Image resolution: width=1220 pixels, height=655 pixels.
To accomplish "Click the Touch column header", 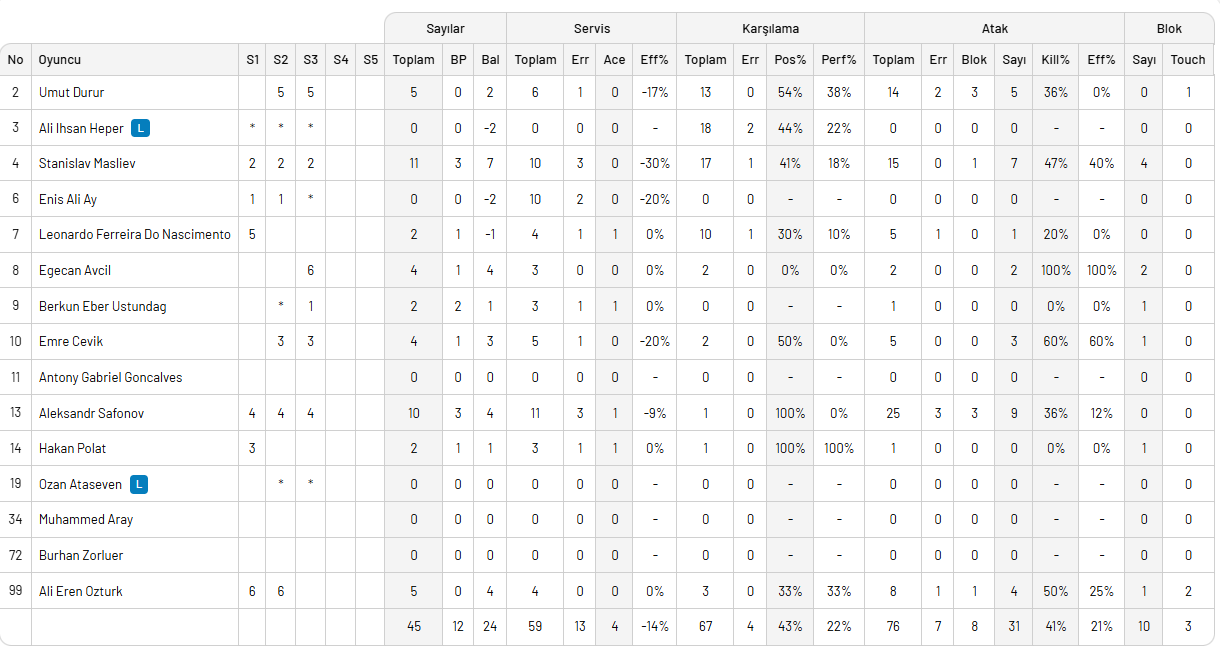I will pos(1188,60).
